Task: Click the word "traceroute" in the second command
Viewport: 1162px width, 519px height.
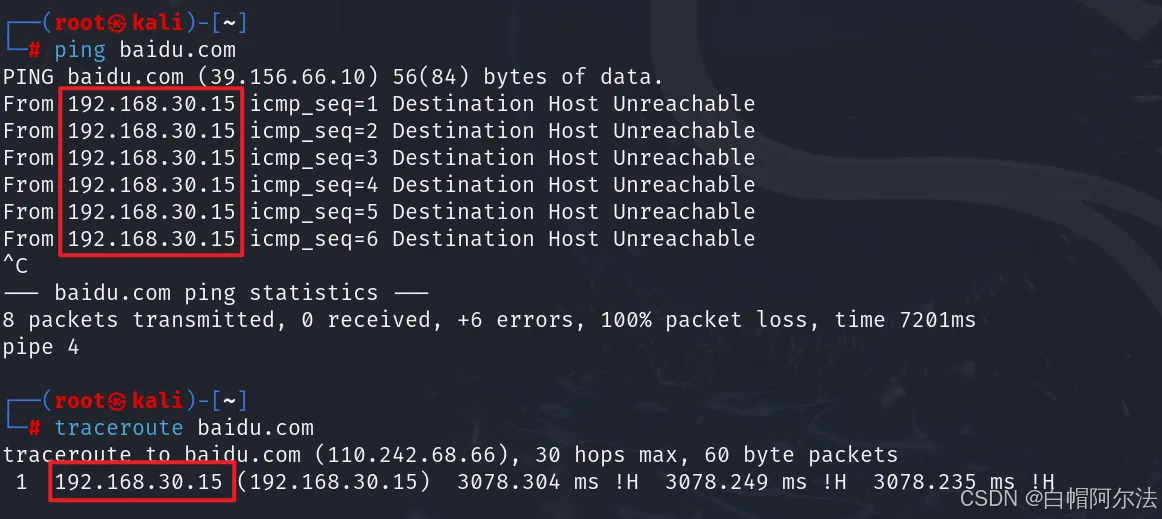Action: click(119, 428)
